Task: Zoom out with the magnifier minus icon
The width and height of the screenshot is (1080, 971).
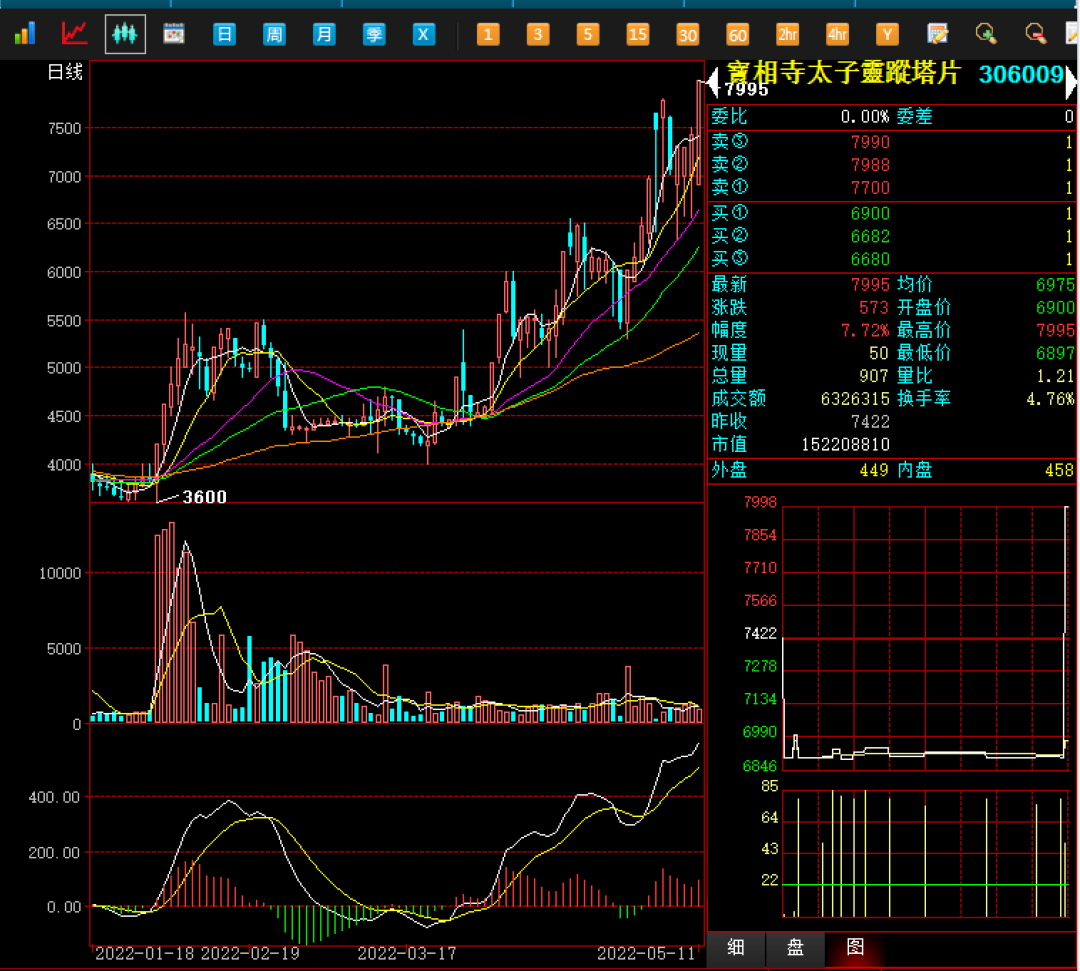Action: point(1036,33)
